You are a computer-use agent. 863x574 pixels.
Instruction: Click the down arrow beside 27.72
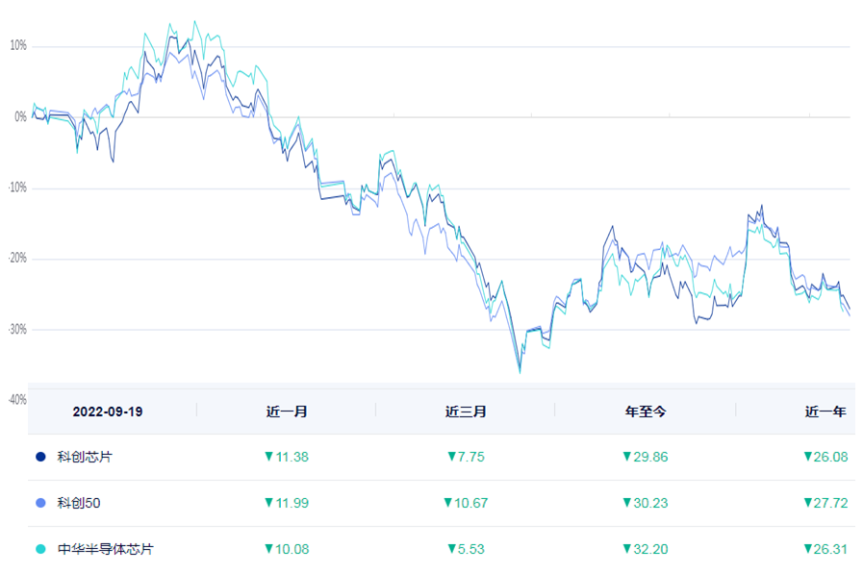point(807,503)
